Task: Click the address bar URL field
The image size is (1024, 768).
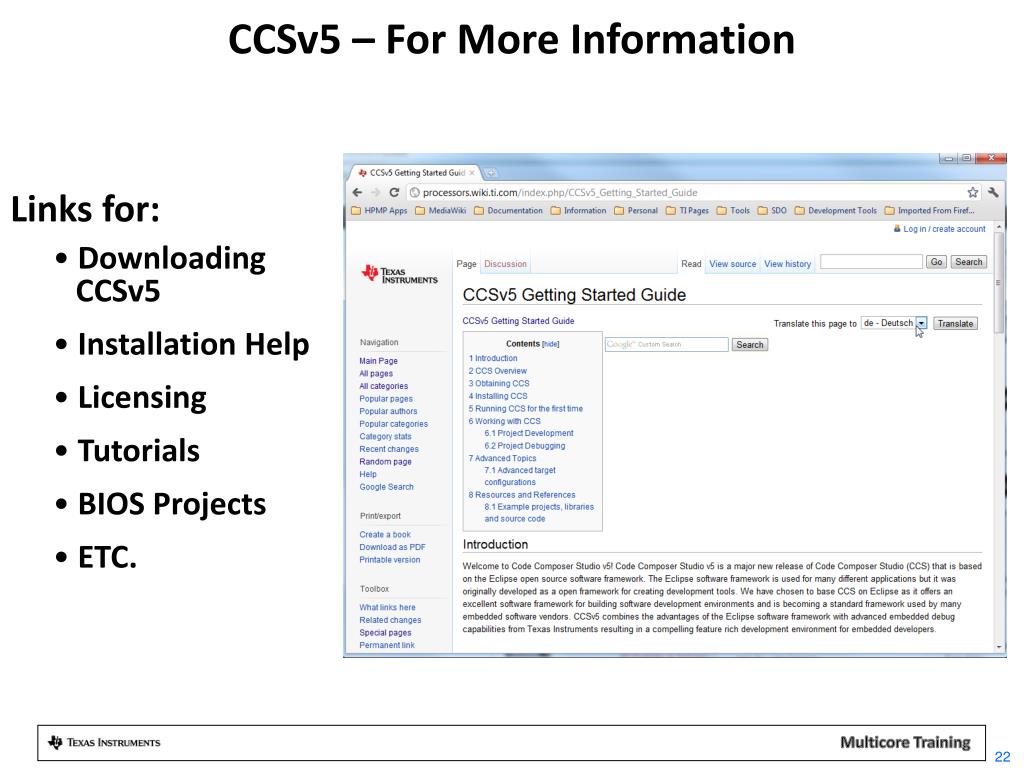Action: (x=686, y=193)
